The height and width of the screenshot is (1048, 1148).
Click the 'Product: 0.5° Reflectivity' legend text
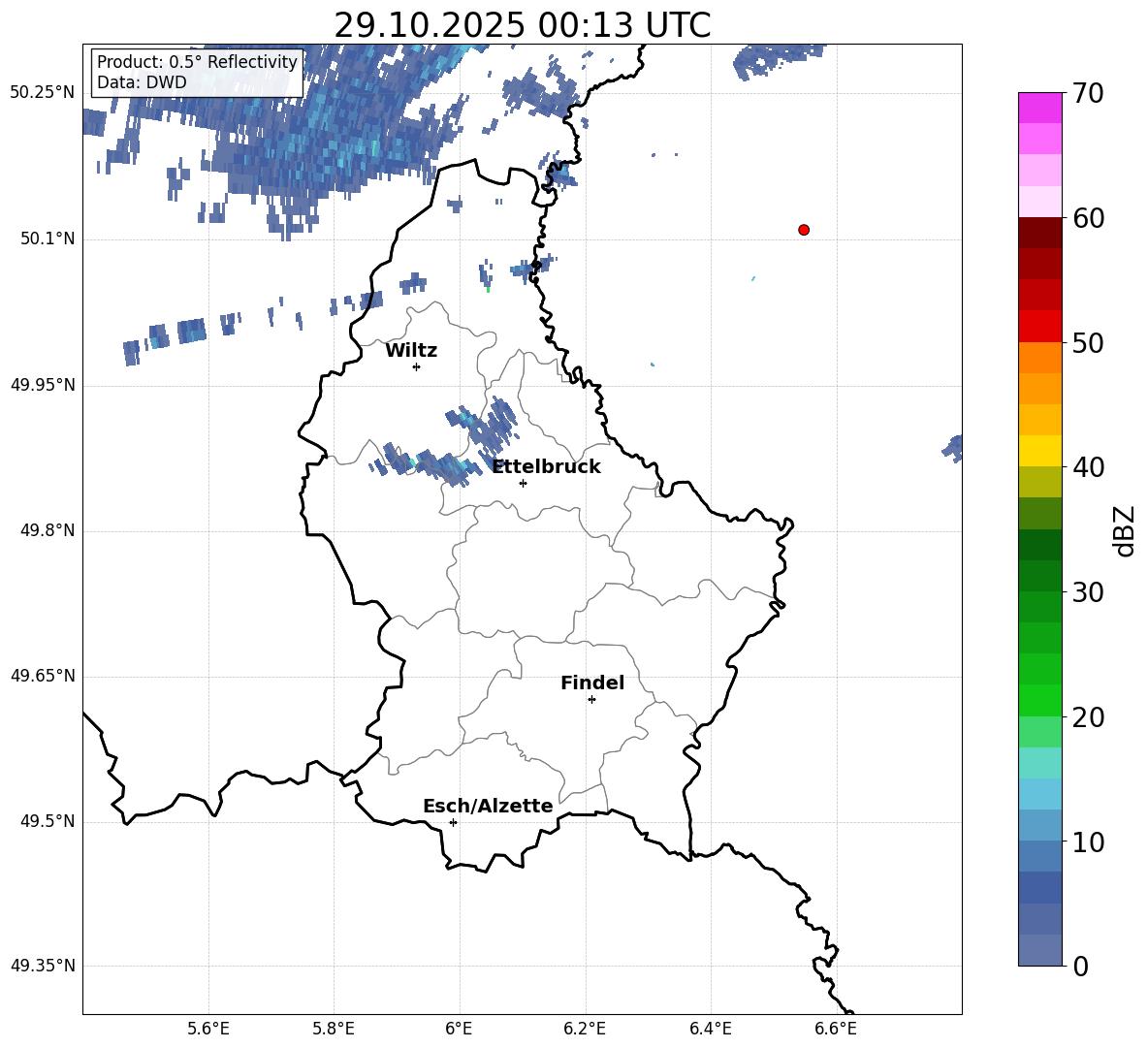197,62
